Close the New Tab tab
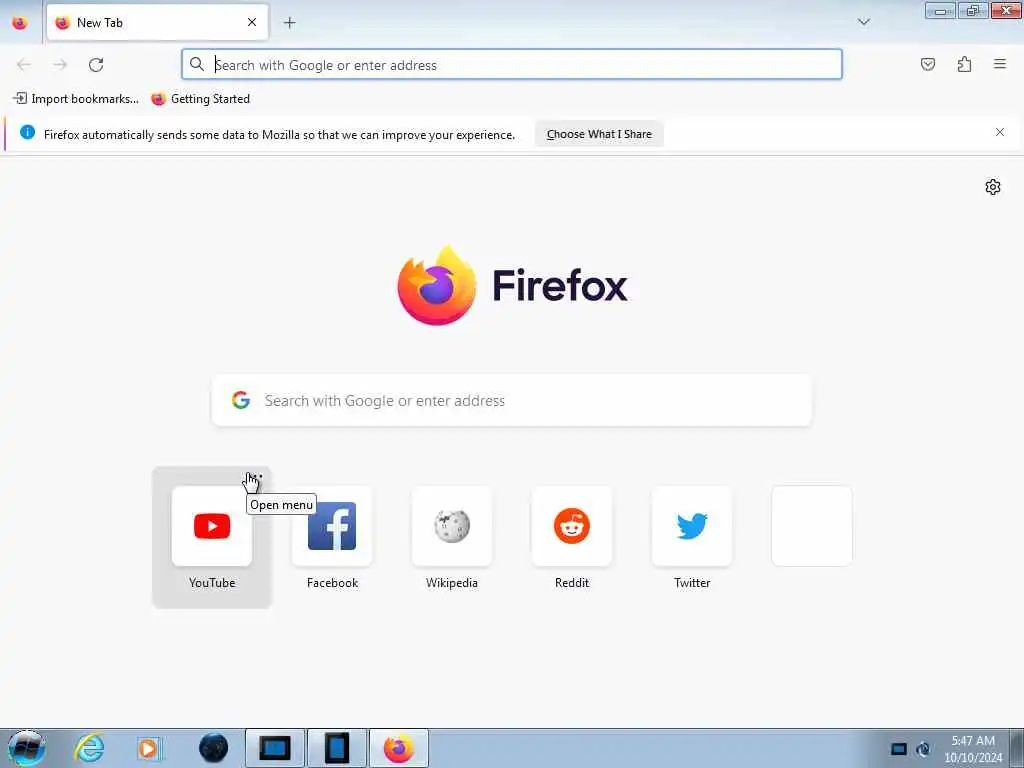This screenshot has width=1024, height=768. (251, 22)
